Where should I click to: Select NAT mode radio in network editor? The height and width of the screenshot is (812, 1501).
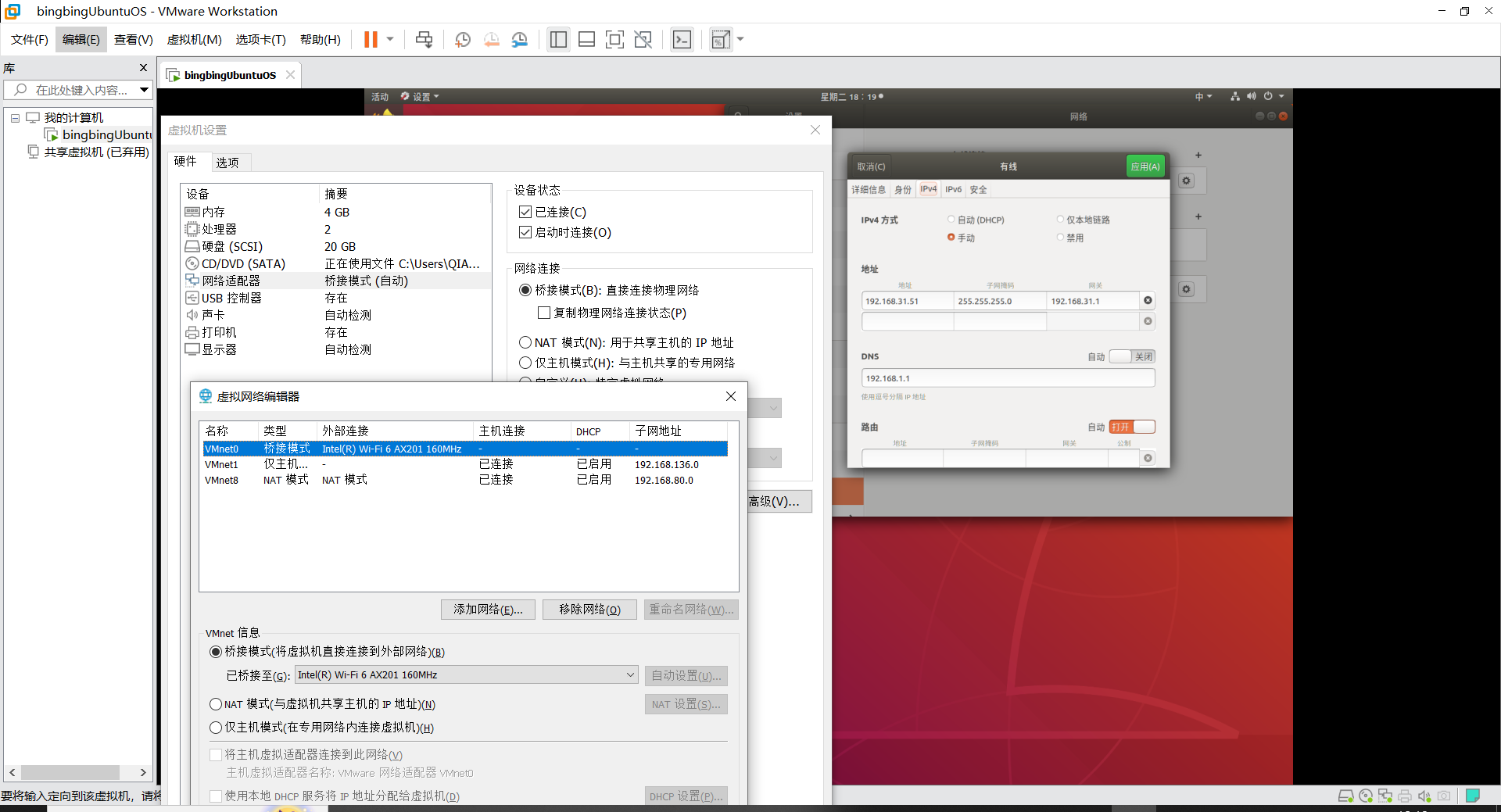coord(216,704)
